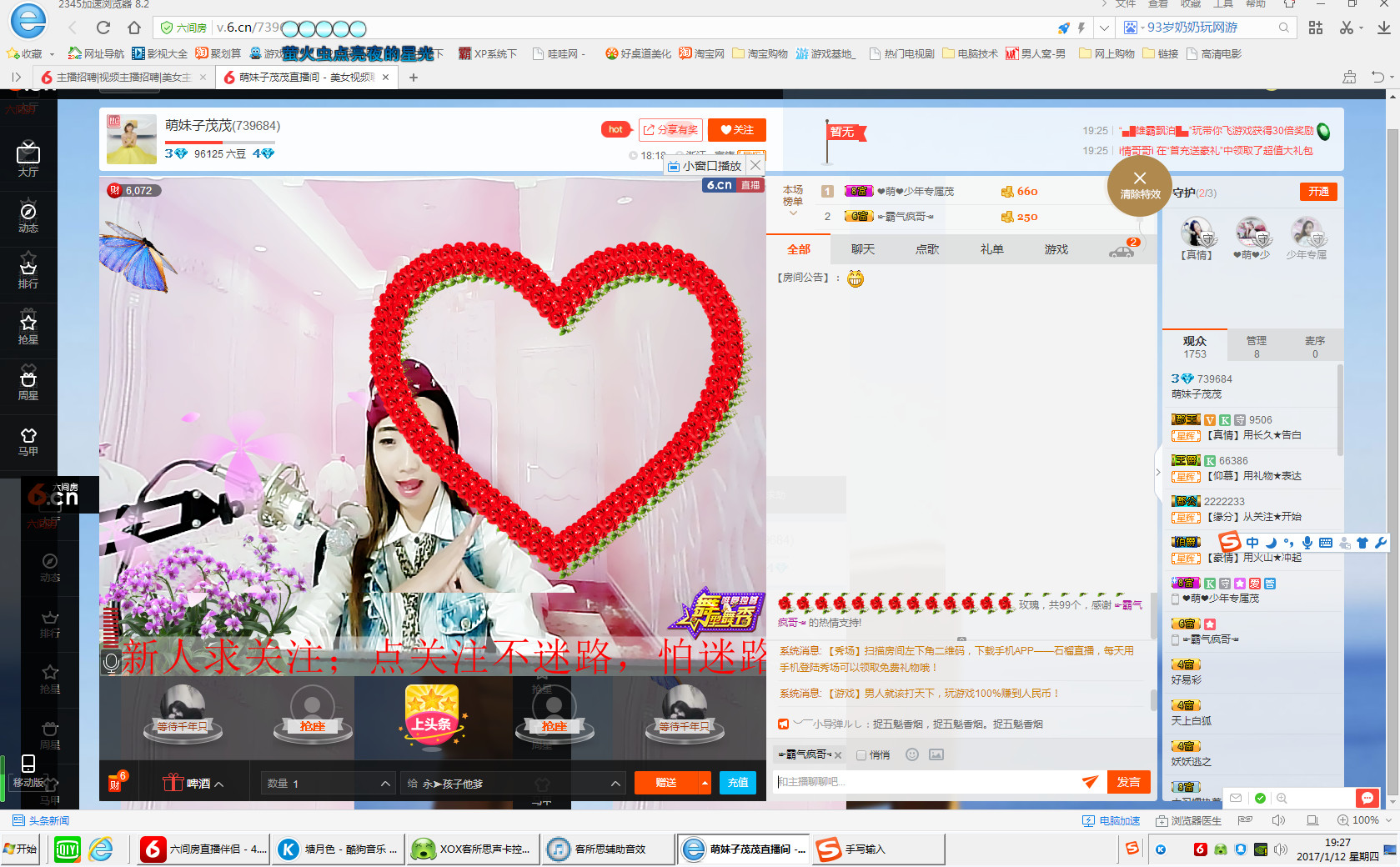
Task: Click inside the chat message input field
Action: [926, 782]
